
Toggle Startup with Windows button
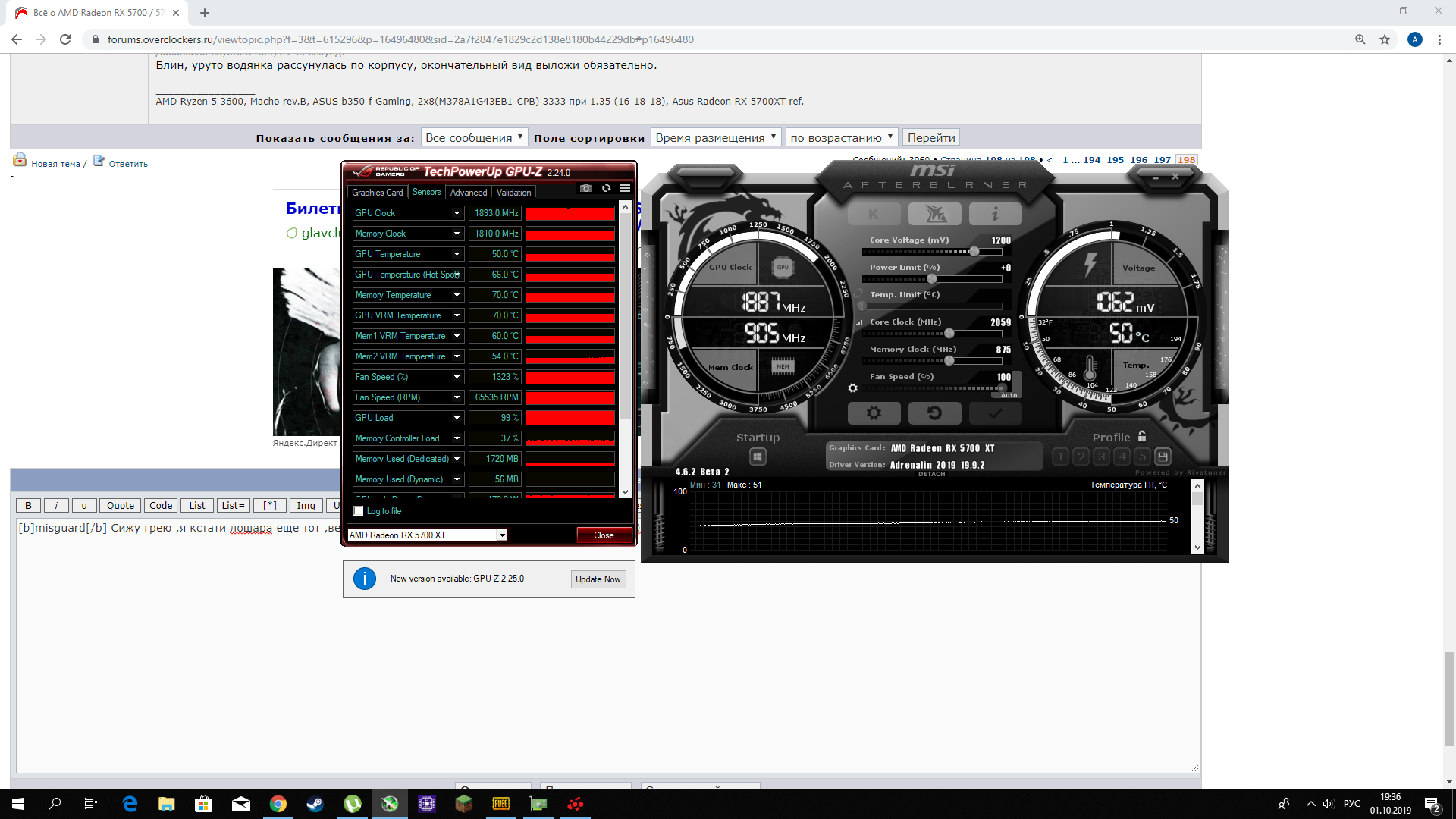(x=757, y=457)
